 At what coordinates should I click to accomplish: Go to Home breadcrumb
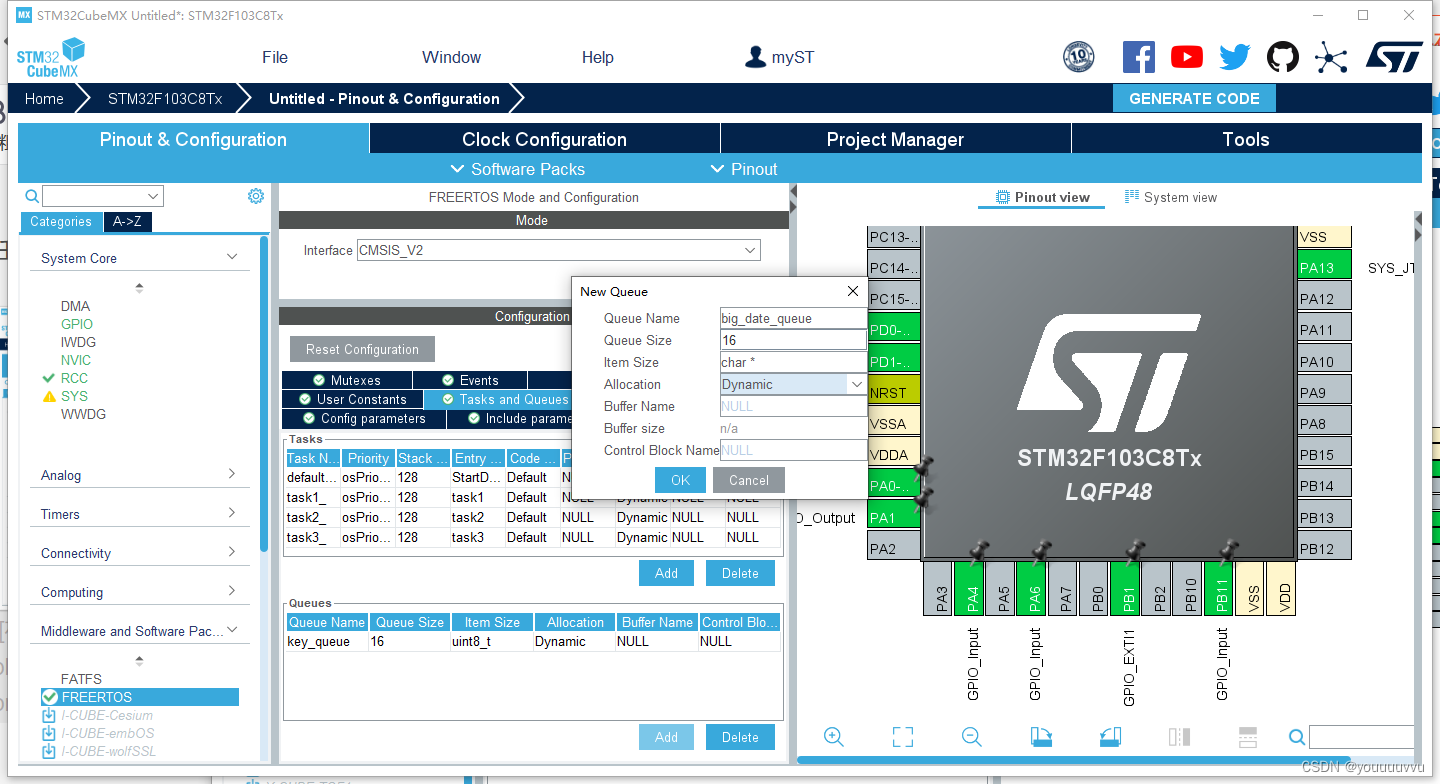[45, 98]
